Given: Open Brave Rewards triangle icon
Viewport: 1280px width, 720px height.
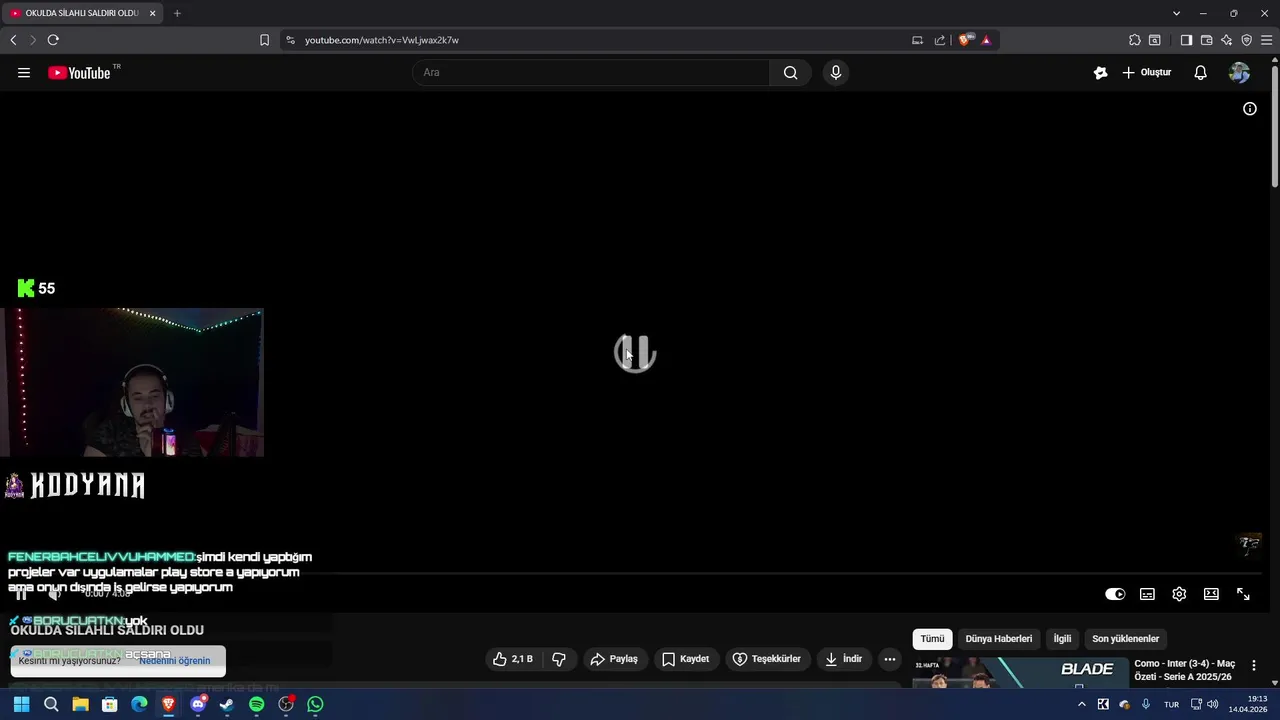Looking at the screenshot, I should click(986, 40).
